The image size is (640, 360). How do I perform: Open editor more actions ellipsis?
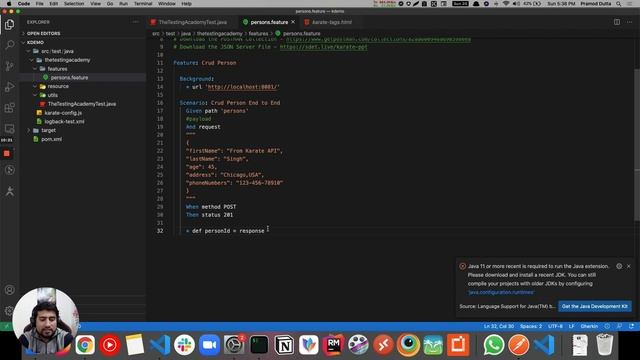[x=630, y=22]
